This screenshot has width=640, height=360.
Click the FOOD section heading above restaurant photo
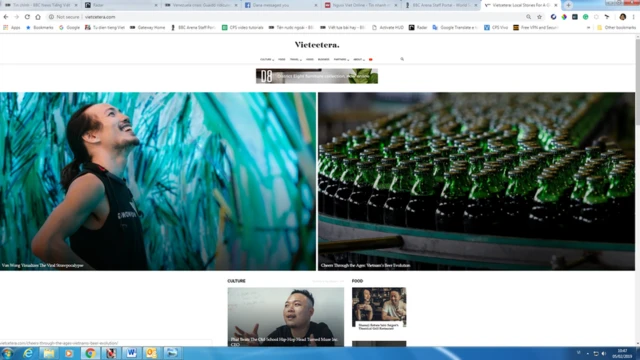[x=357, y=281]
